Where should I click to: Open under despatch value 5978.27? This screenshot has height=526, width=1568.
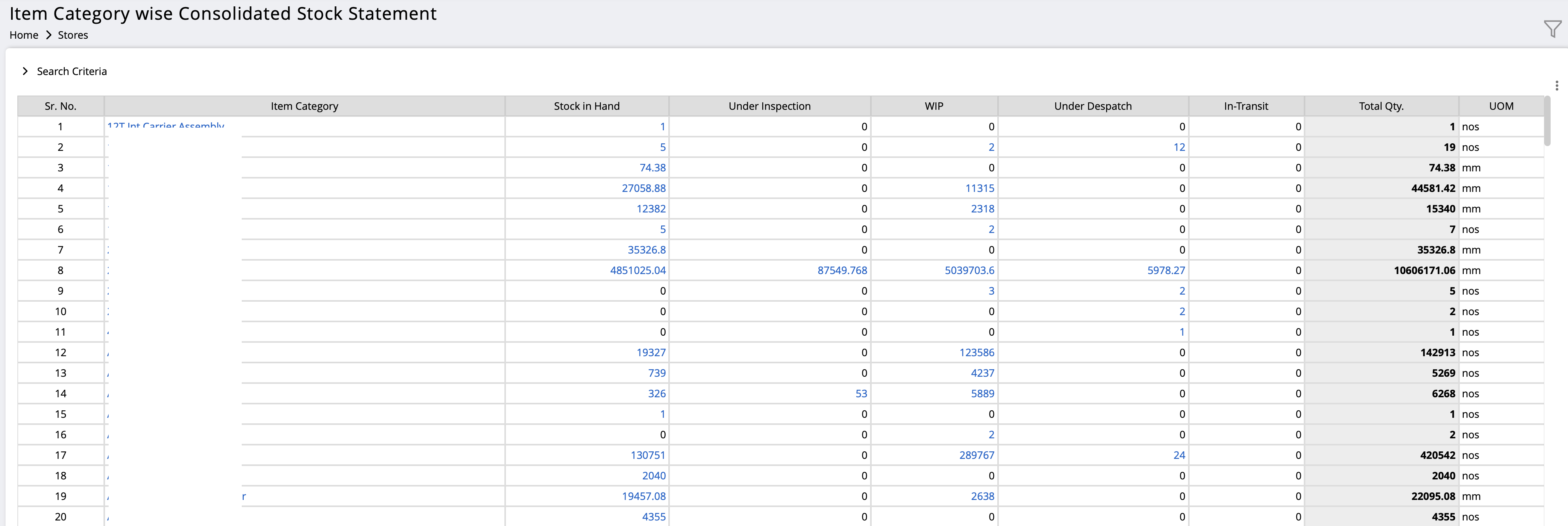1166,270
